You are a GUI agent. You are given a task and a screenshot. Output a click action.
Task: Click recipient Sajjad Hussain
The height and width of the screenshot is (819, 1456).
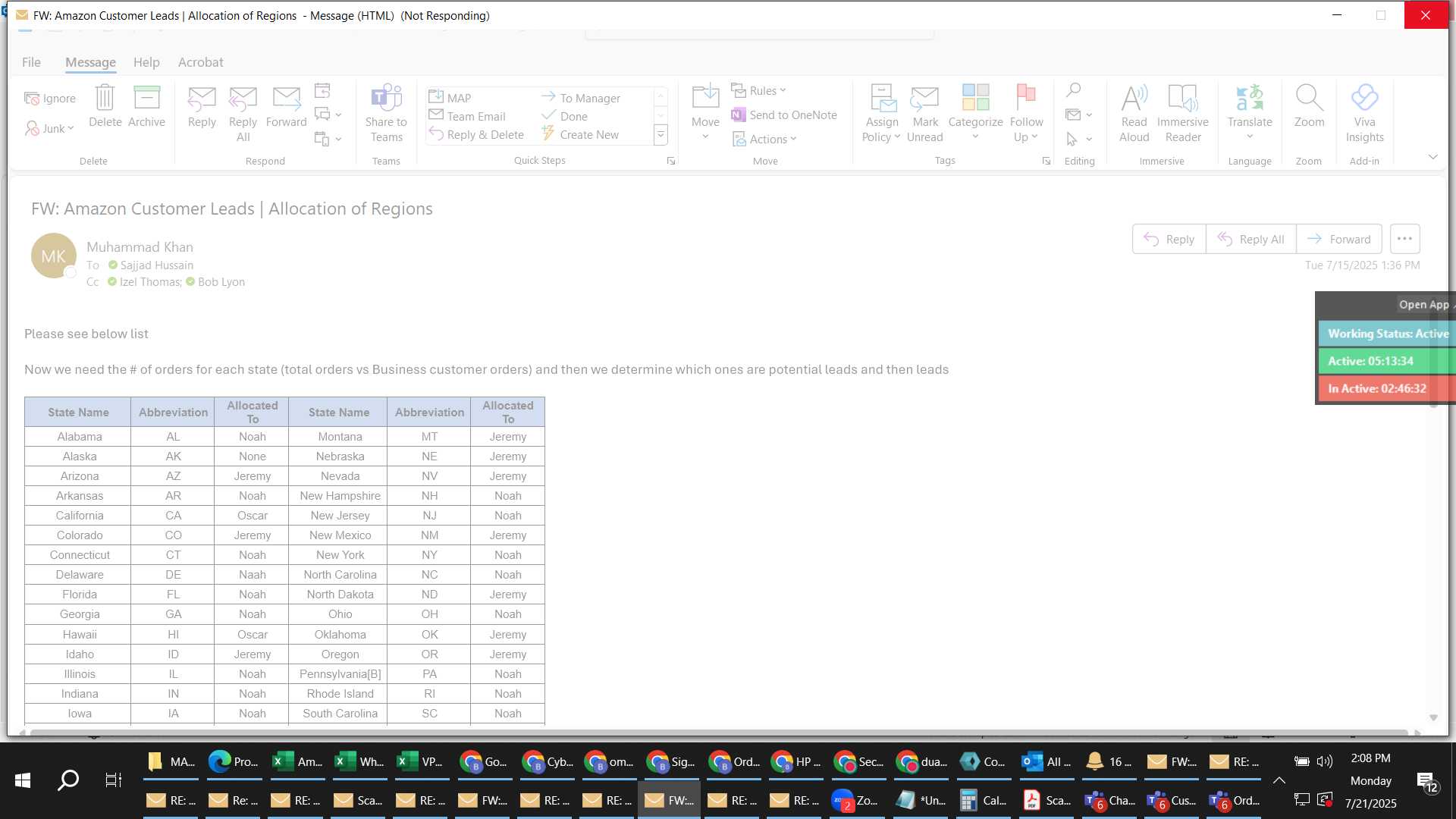156,265
